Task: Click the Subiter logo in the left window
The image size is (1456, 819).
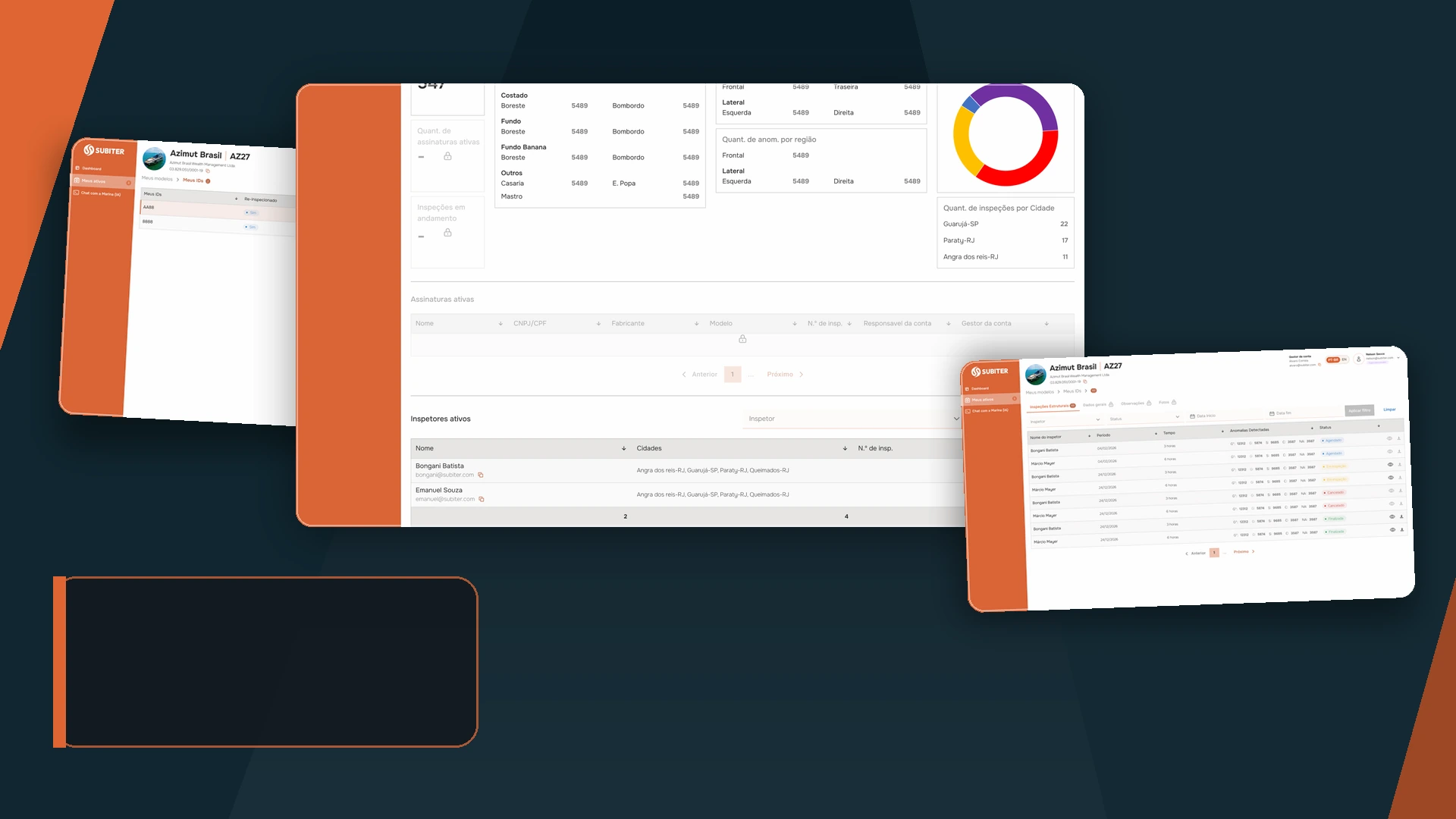Action: [x=104, y=150]
